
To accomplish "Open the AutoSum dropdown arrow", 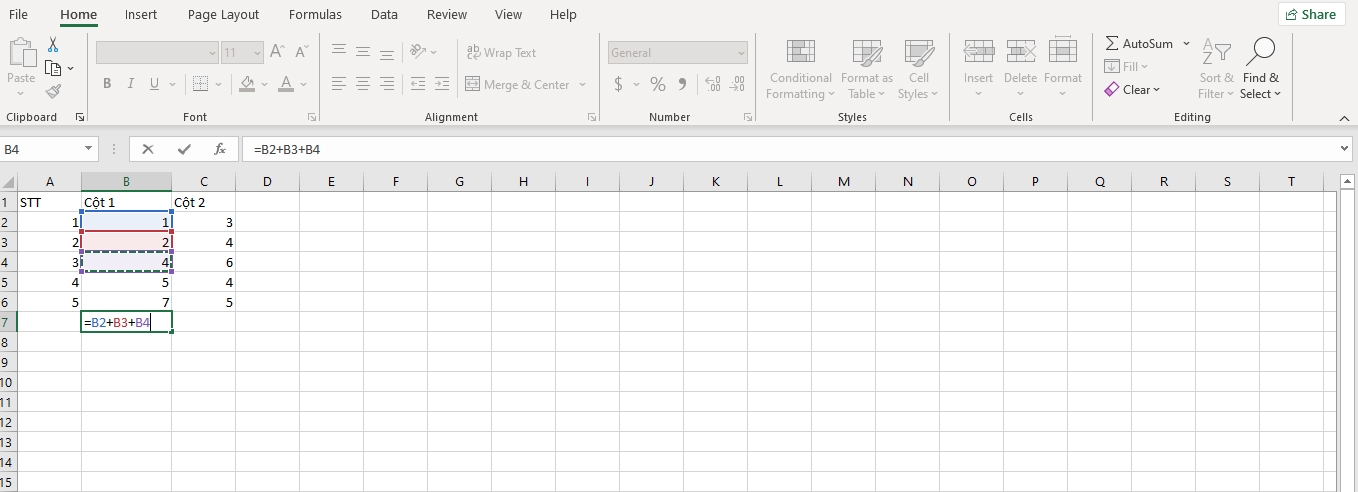I will point(1187,44).
